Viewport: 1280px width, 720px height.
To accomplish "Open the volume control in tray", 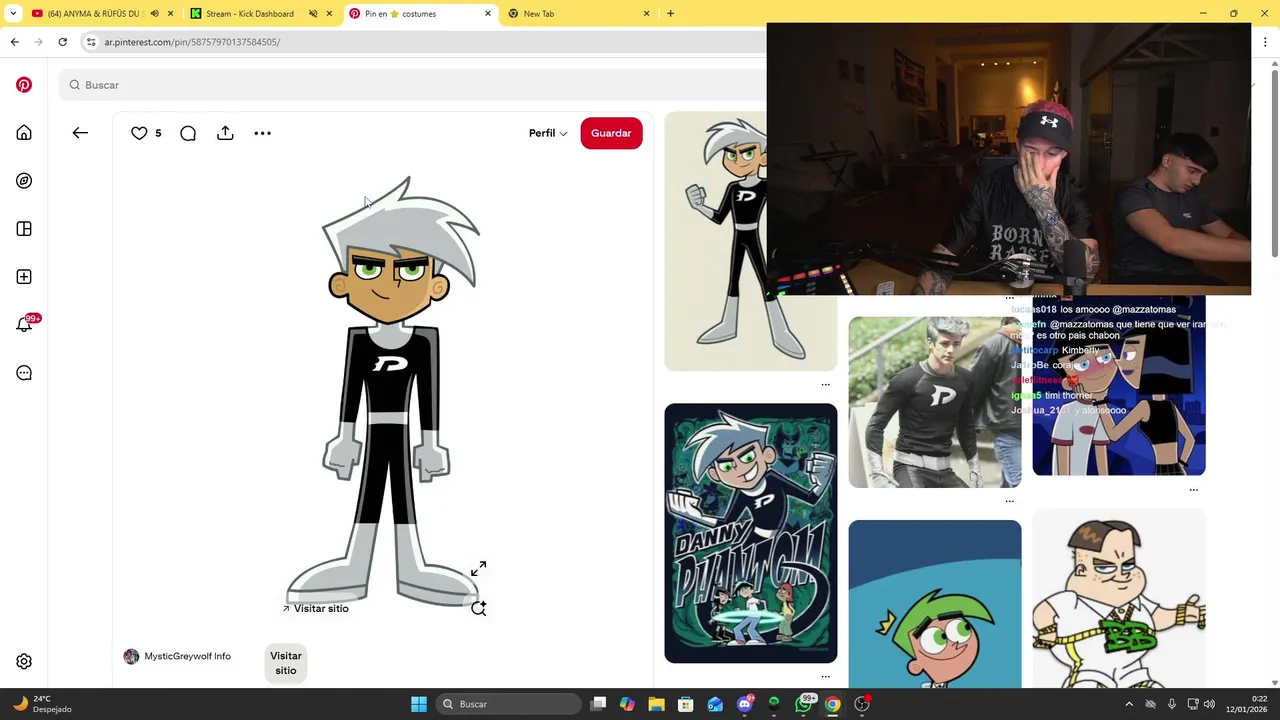I will click(x=1210, y=704).
